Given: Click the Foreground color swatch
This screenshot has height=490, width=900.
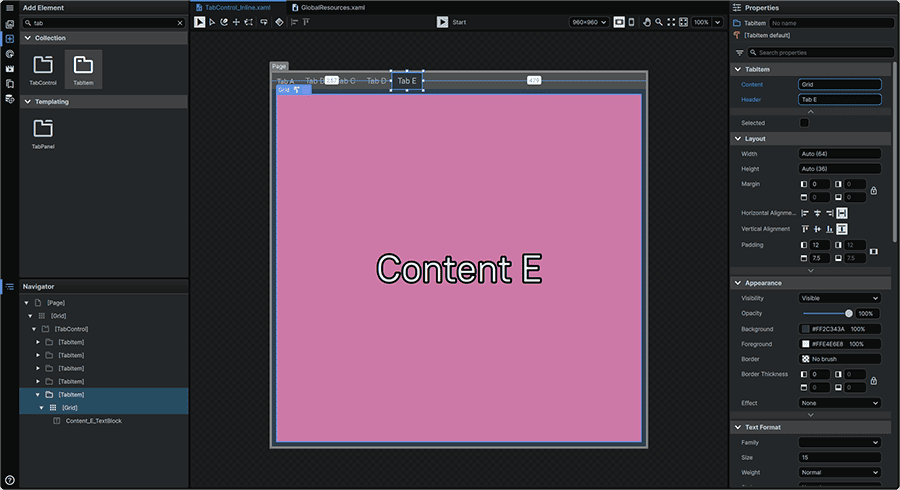Looking at the screenshot, I should (x=805, y=344).
